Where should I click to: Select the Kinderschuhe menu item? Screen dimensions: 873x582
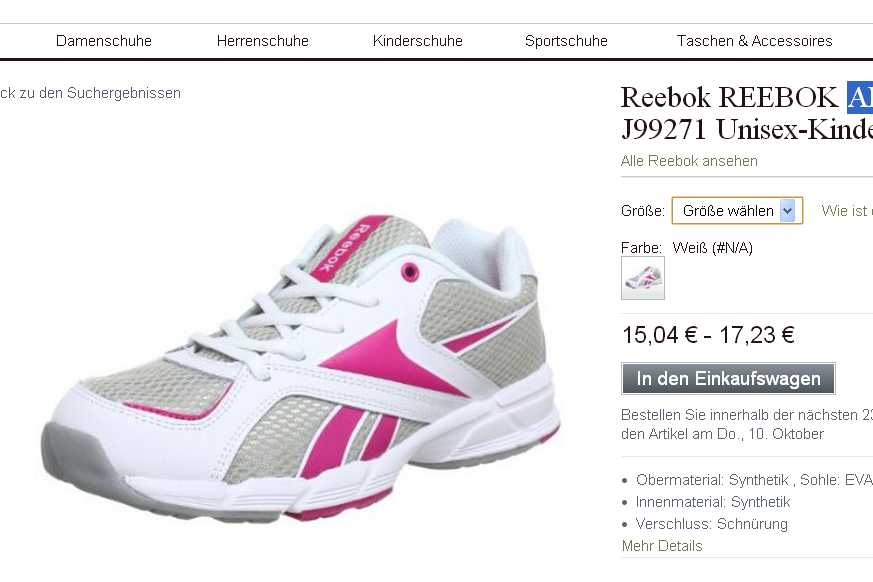tap(418, 41)
